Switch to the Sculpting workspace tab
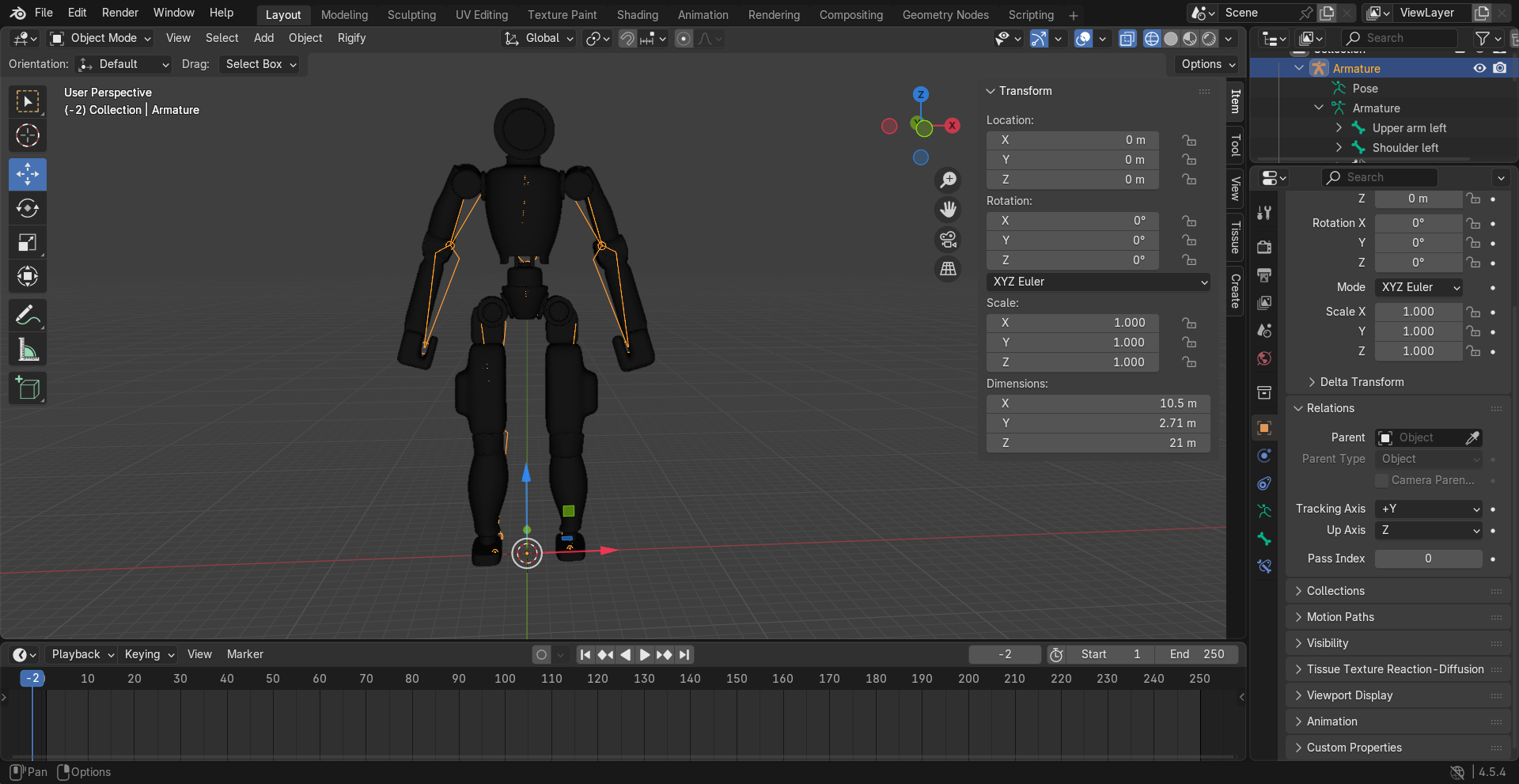The height and width of the screenshot is (784, 1519). 411,14
